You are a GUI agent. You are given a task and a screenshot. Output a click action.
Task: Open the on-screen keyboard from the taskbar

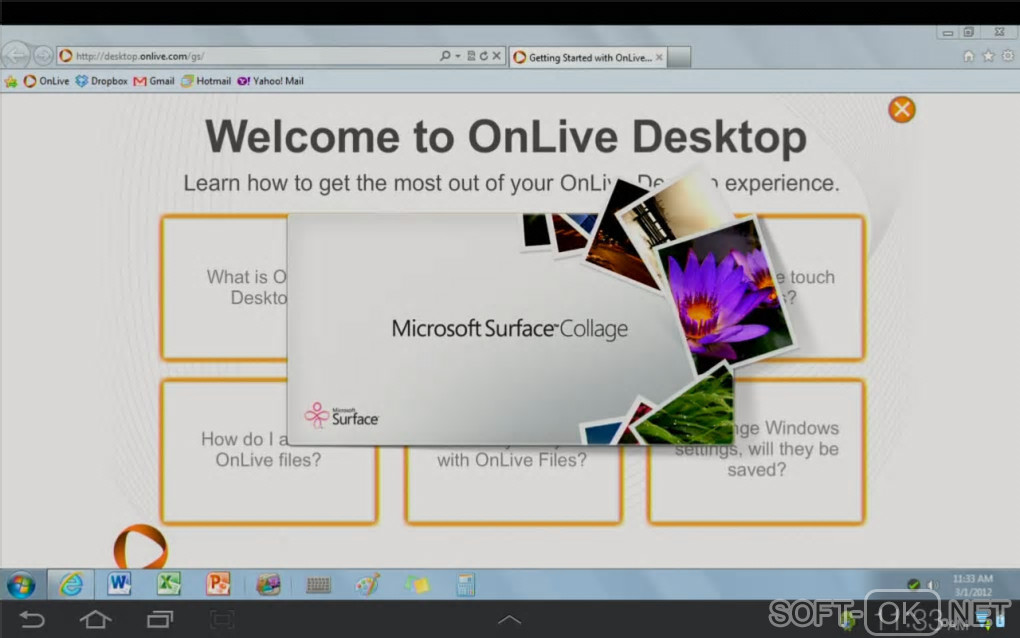(x=318, y=585)
